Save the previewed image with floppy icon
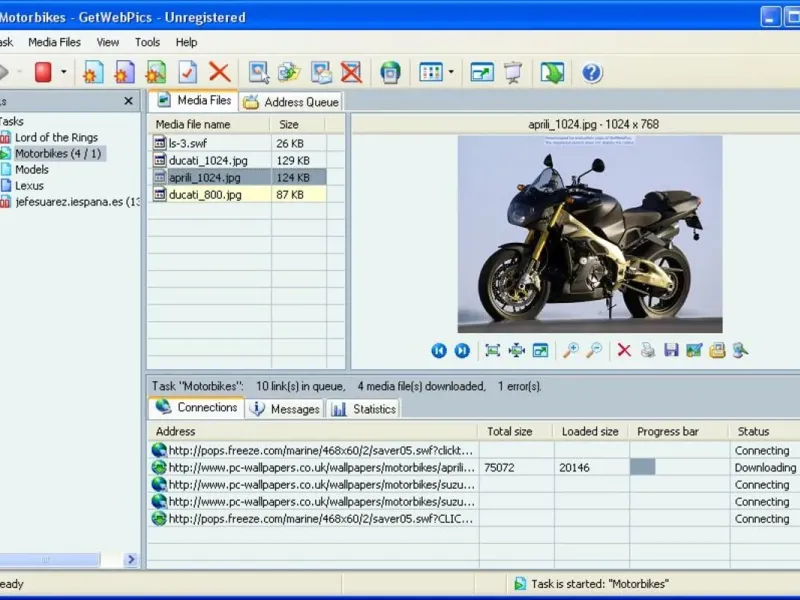This screenshot has width=800, height=600. point(671,350)
